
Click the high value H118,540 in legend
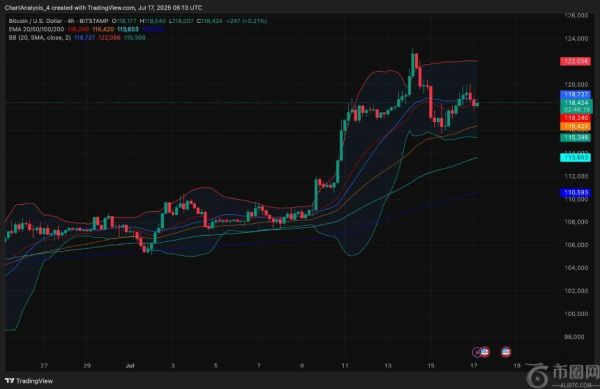152,21
